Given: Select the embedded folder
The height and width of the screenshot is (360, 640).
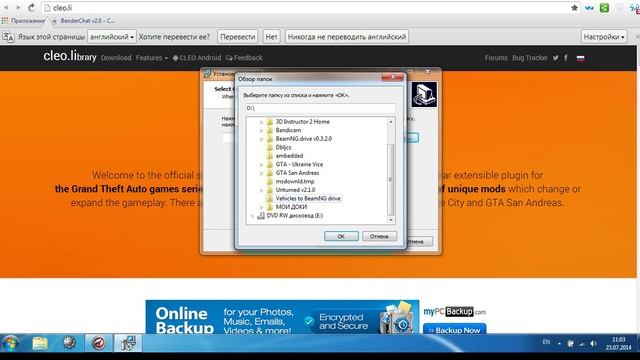Looking at the screenshot, I should coord(289,156).
